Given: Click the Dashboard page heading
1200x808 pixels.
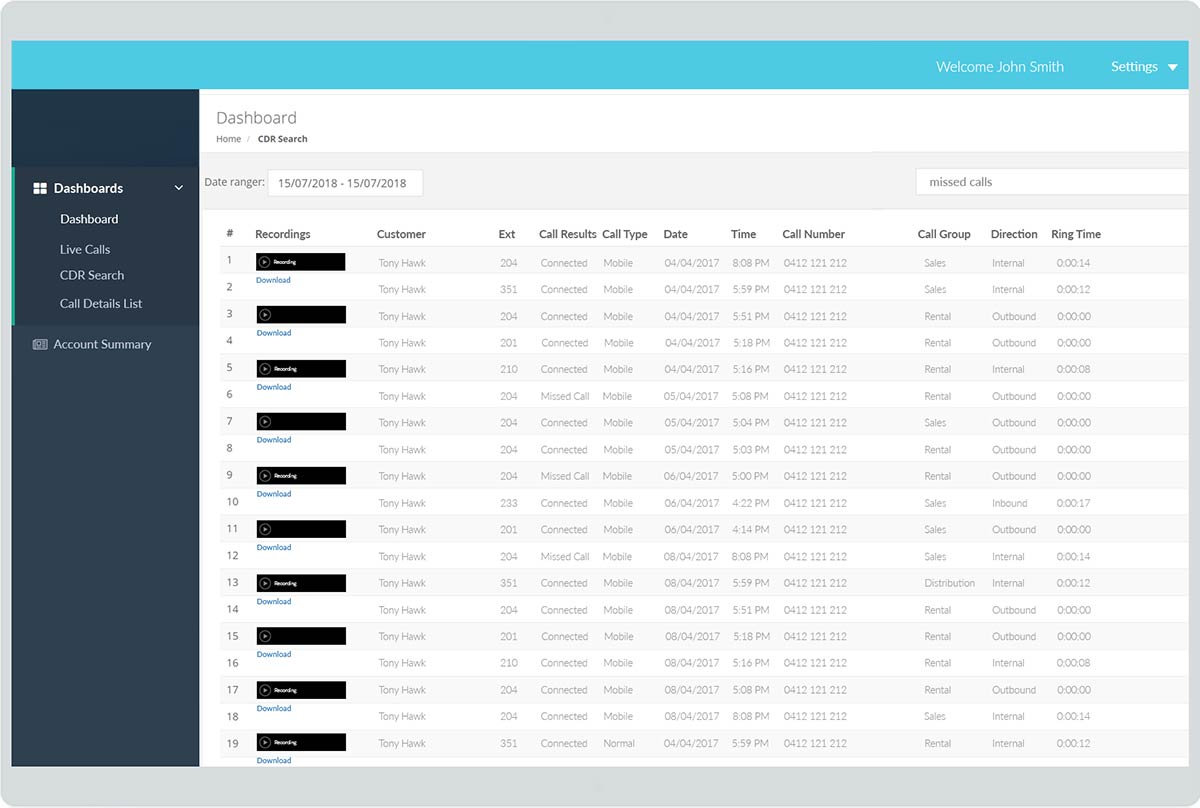Looking at the screenshot, I should 256,117.
